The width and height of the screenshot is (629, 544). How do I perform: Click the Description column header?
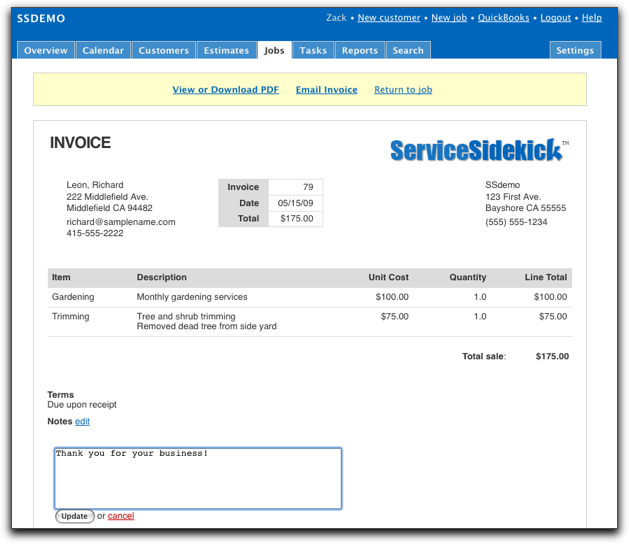tap(162, 277)
